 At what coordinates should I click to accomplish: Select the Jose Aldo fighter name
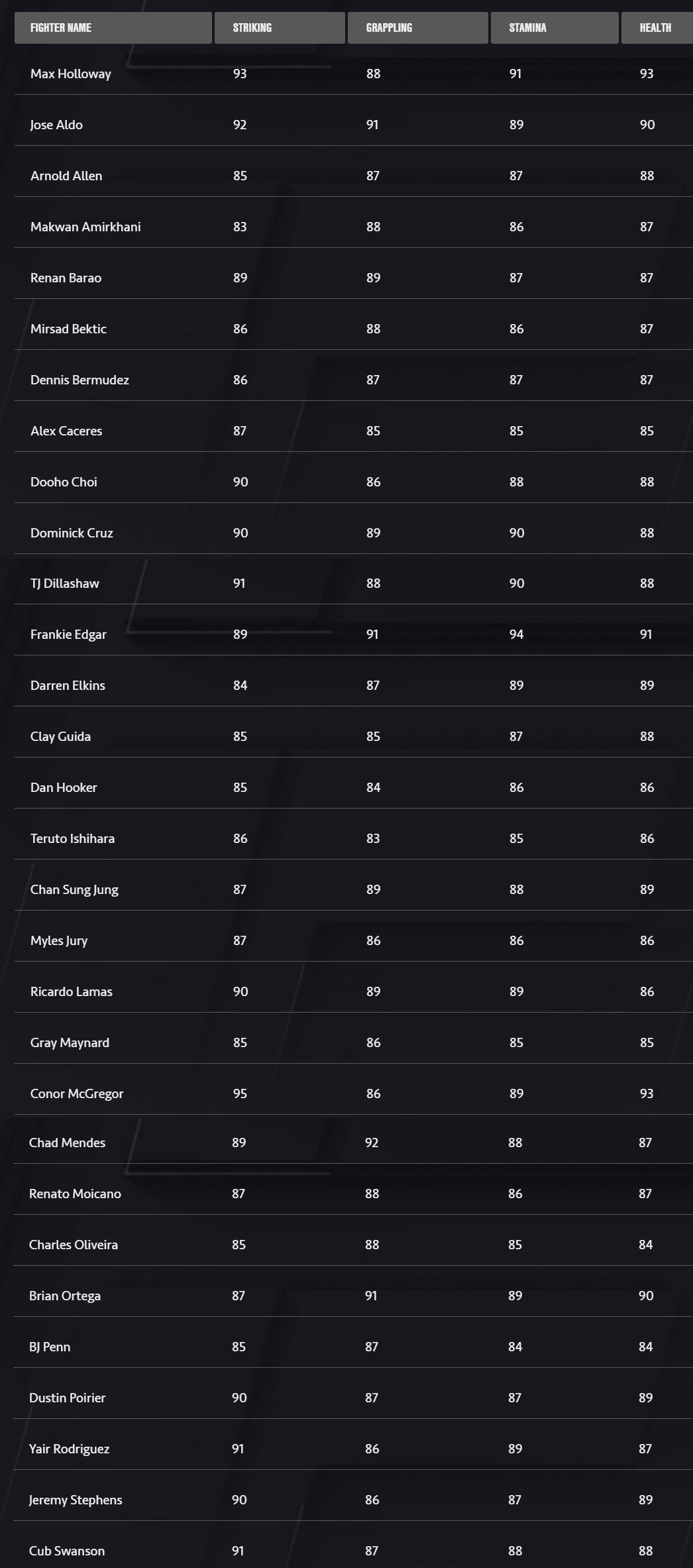click(56, 125)
